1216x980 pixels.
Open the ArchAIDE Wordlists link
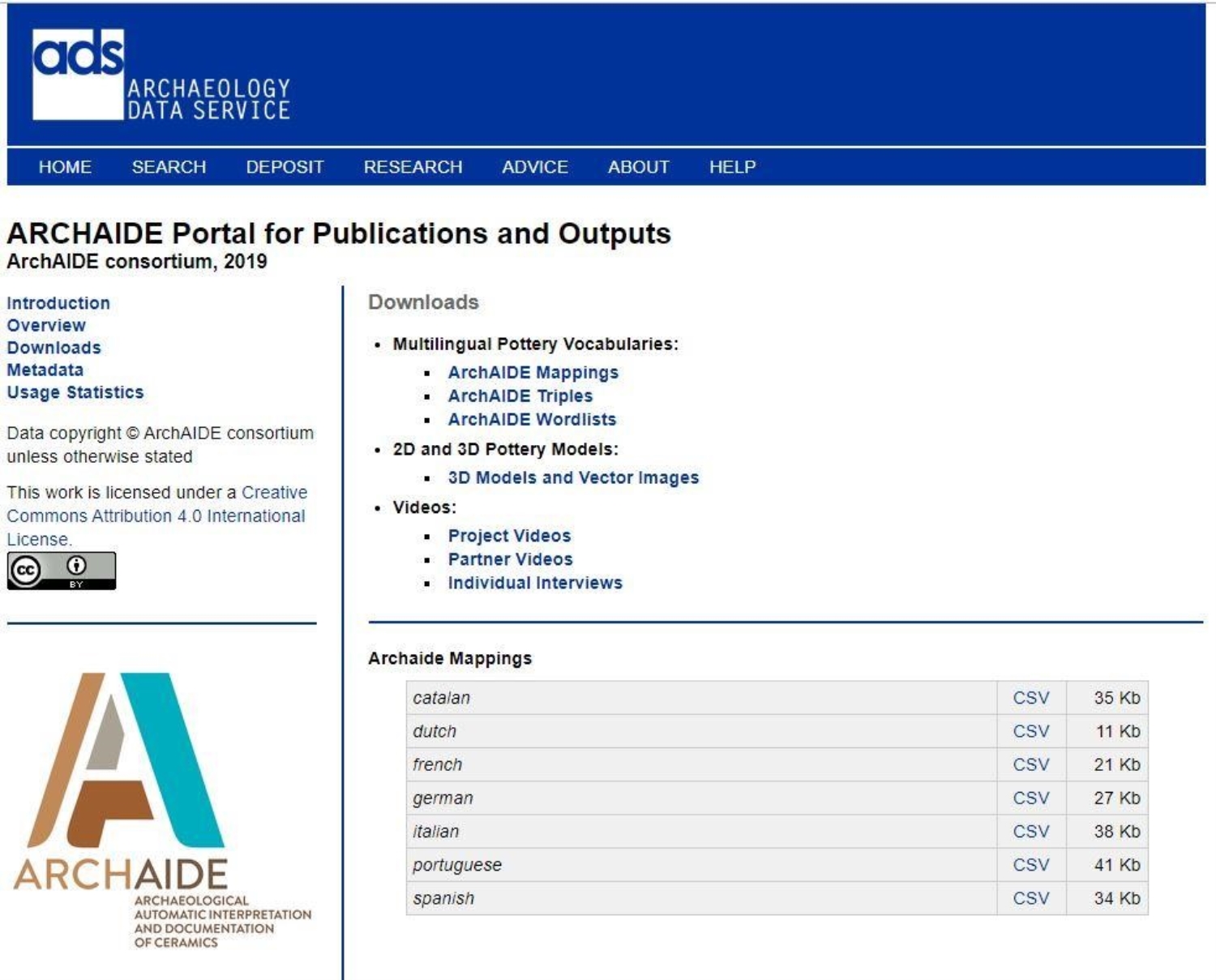[533, 420]
